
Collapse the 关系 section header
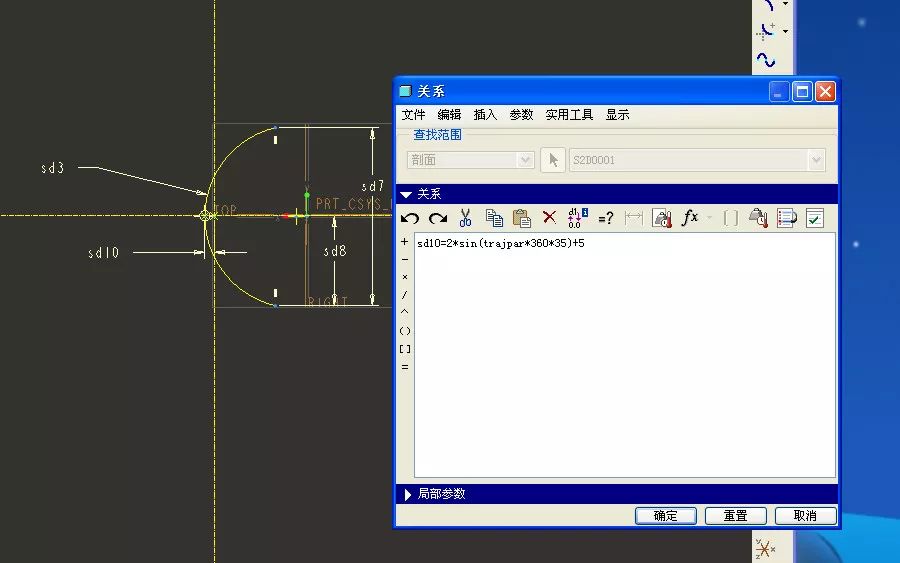(x=616, y=194)
